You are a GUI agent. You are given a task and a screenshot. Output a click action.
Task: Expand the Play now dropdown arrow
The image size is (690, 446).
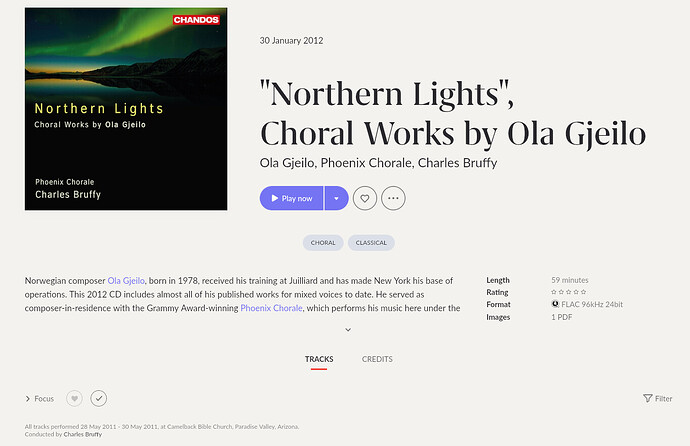tap(336, 198)
